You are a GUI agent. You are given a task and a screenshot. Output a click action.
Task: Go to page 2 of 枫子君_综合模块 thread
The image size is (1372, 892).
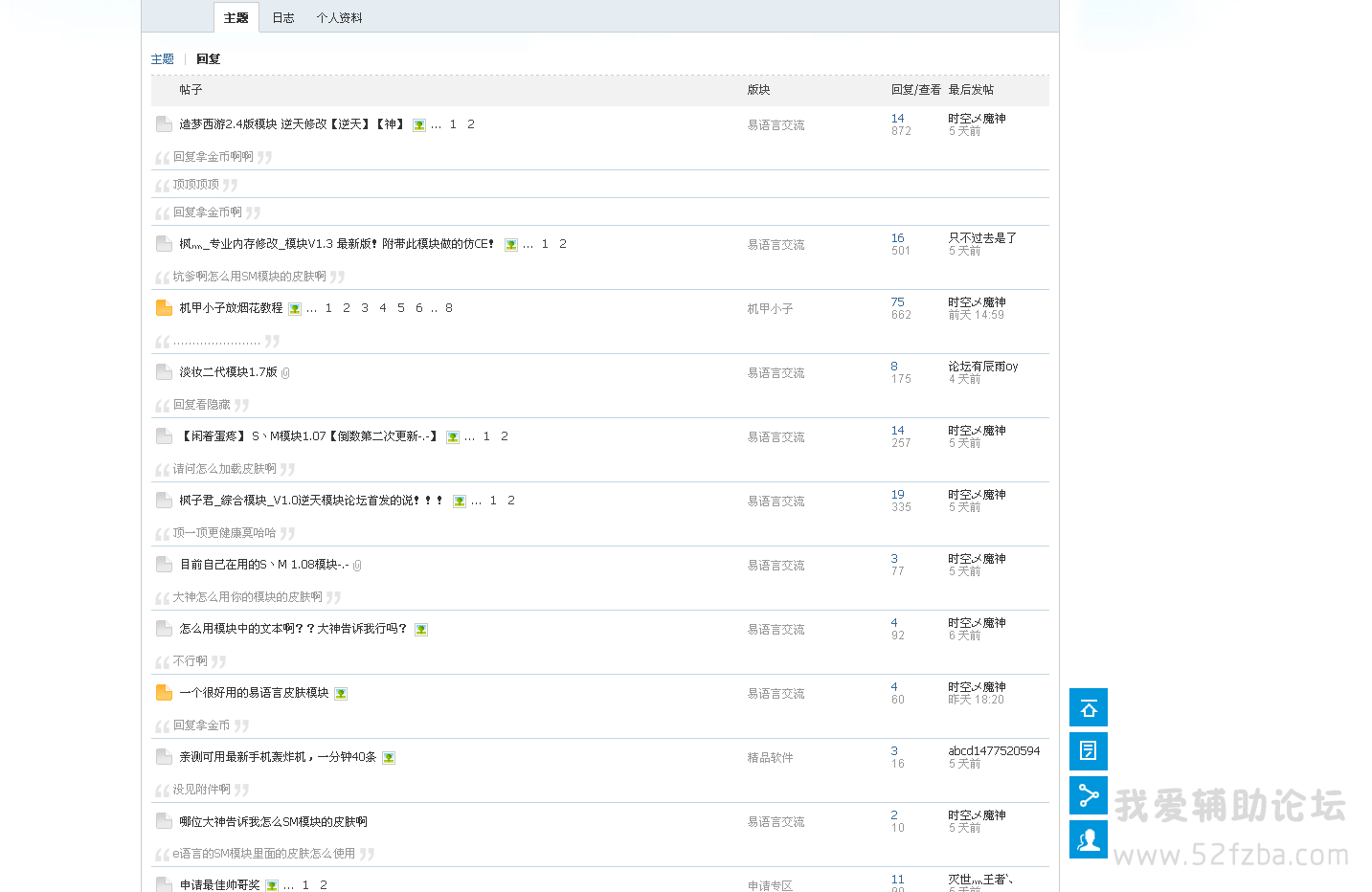pos(510,501)
